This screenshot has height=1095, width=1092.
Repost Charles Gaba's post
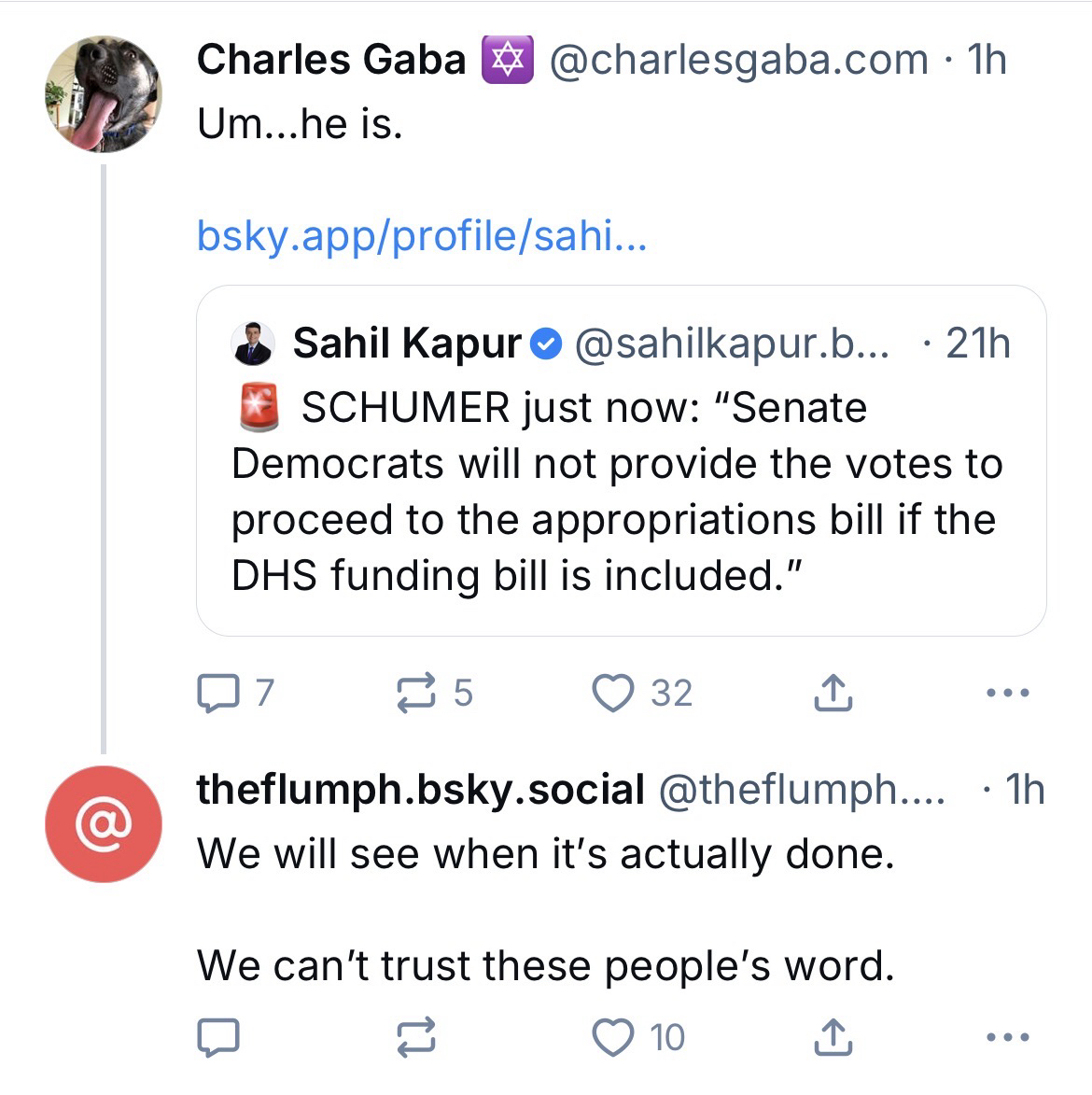point(417,694)
